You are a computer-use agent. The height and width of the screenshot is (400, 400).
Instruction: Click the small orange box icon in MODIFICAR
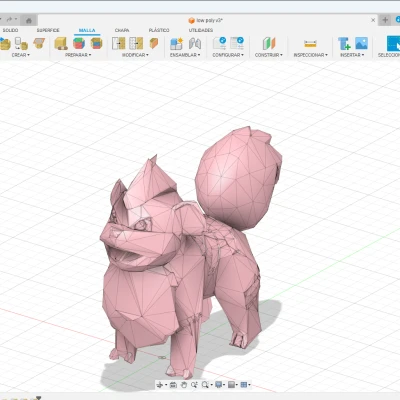pyautogui.click(x=154, y=43)
